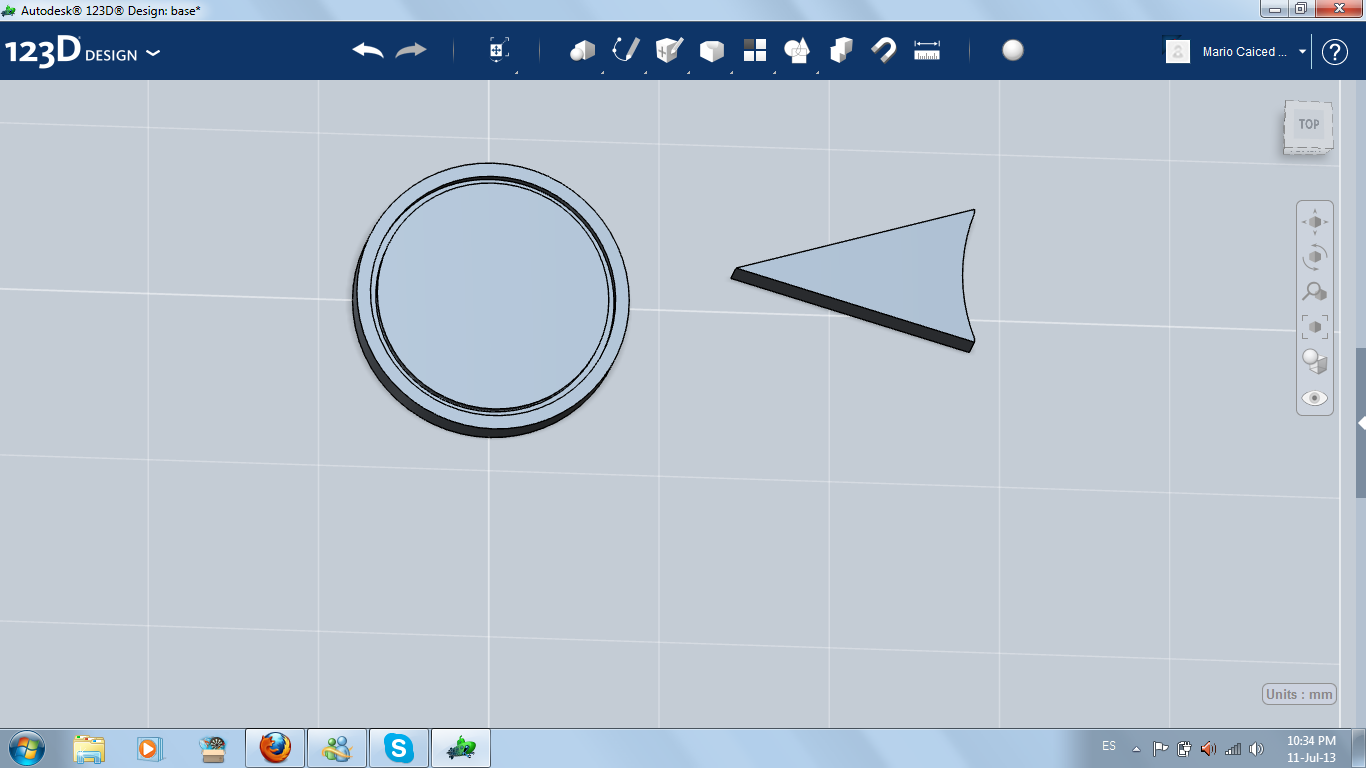Launch Windows Media Player from taskbar
The height and width of the screenshot is (768, 1366).
[148, 748]
